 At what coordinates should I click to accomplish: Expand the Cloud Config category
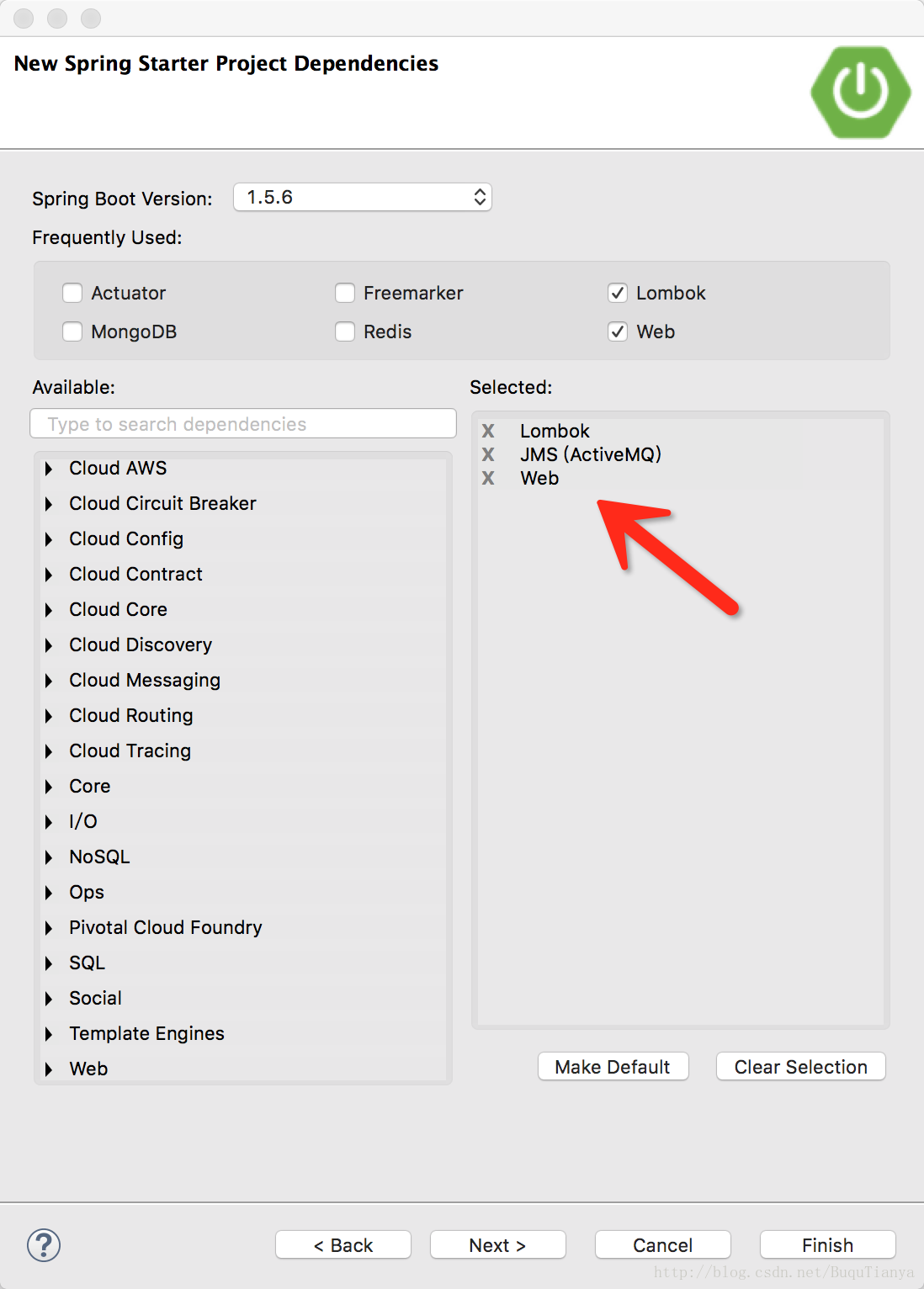49,539
